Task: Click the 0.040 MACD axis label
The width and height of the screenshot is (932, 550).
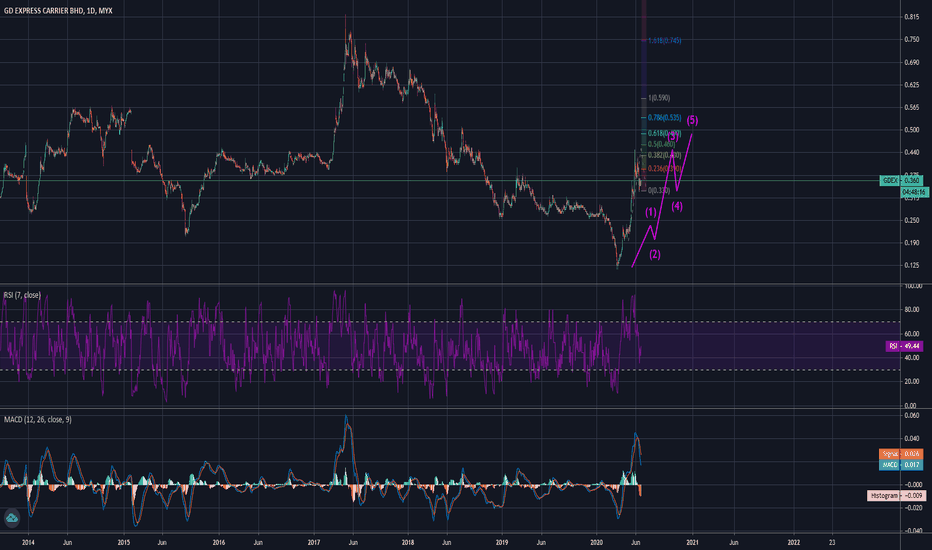Action: tap(912, 439)
